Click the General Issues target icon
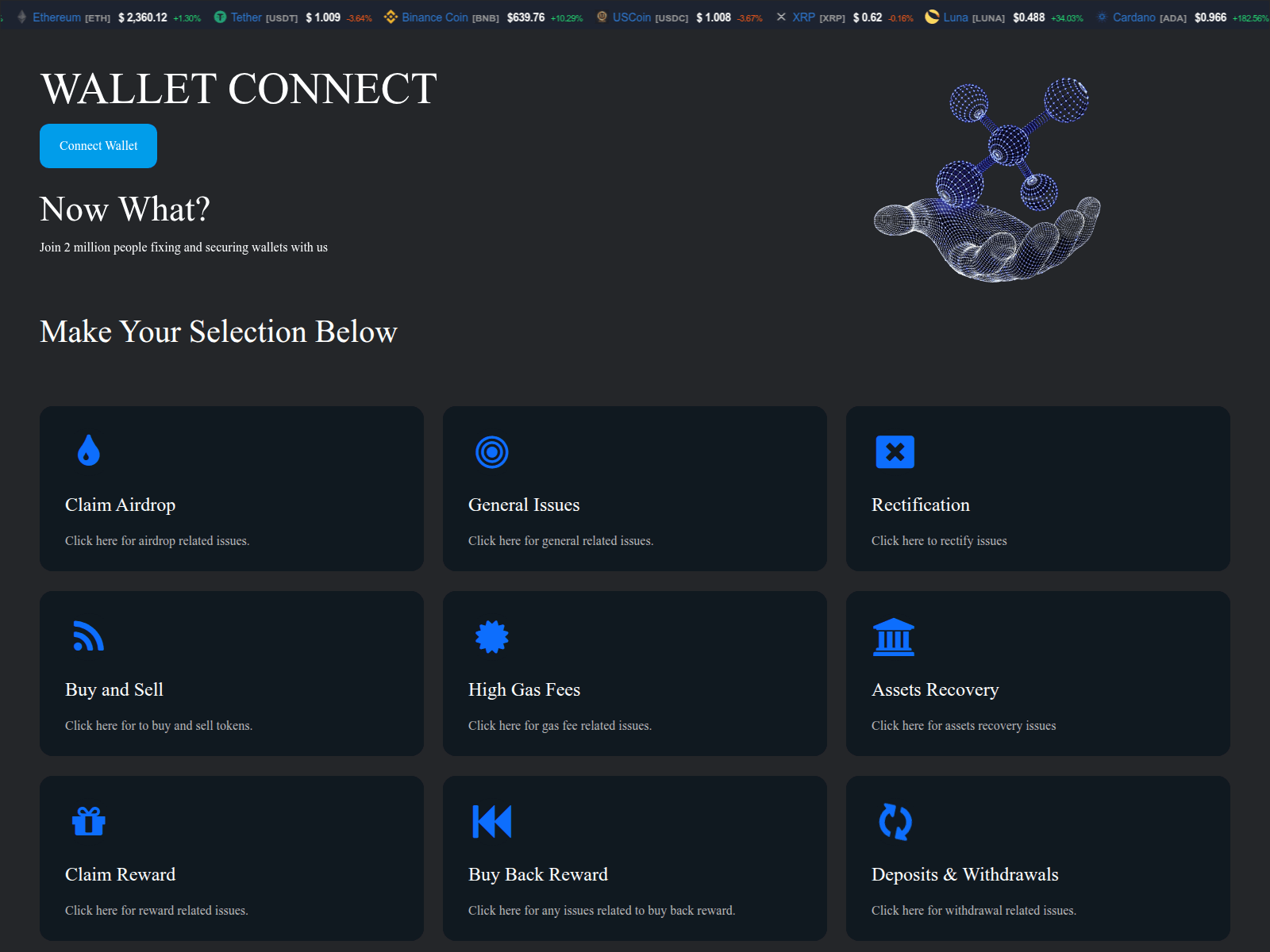Image resolution: width=1270 pixels, height=952 pixels. tap(491, 451)
